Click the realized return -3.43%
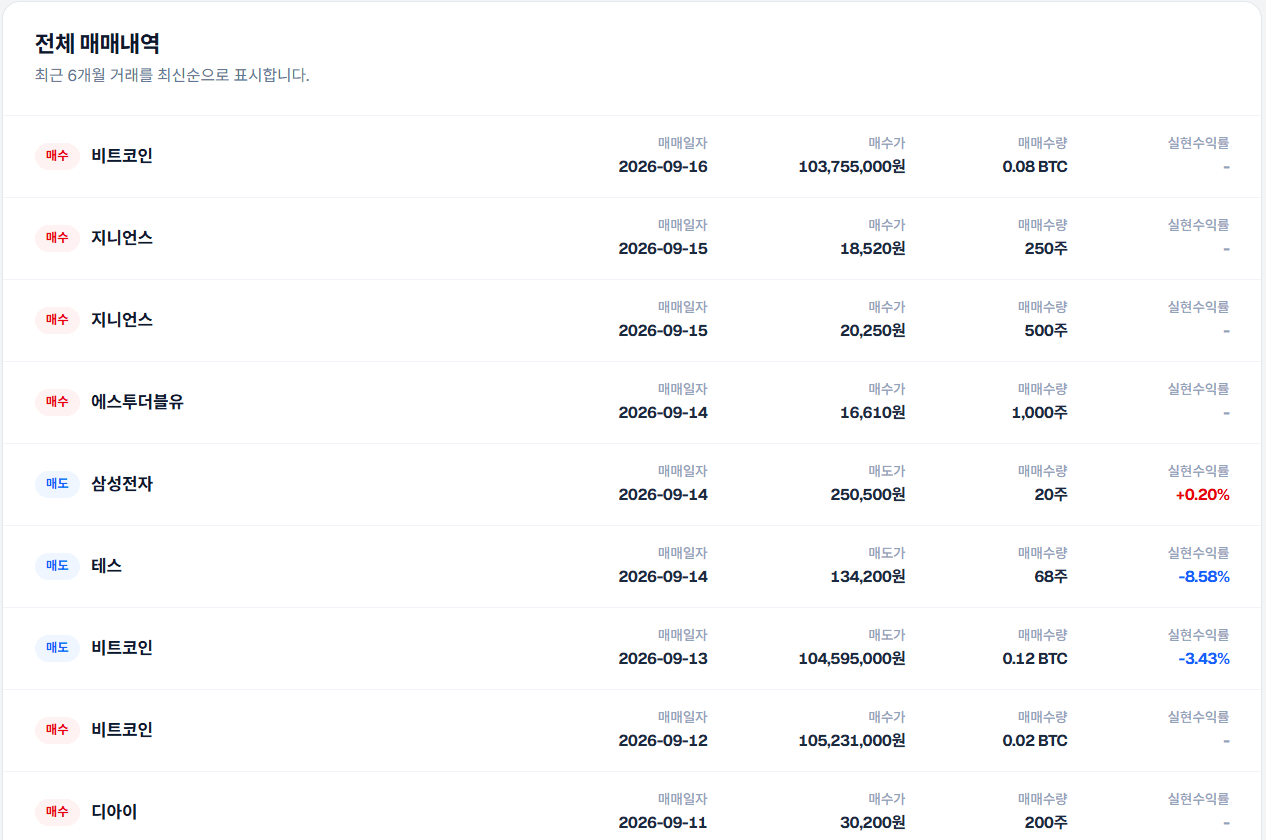Image resolution: width=1266 pixels, height=840 pixels. click(1204, 659)
